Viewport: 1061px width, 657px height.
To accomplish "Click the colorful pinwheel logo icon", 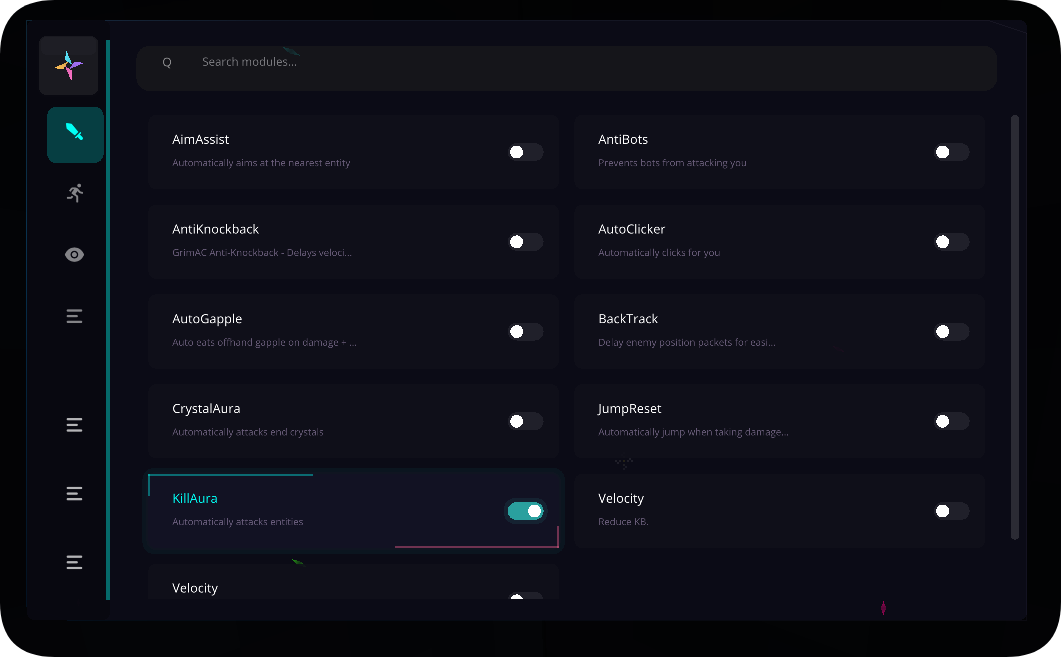I will pyautogui.click(x=69, y=66).
